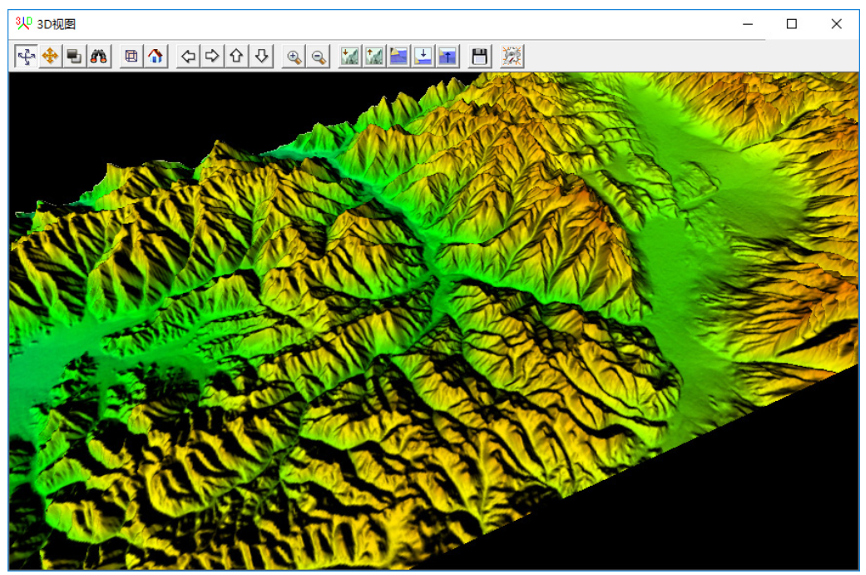Save the view using the floppy disk icon
866x575 pixels.
coord(480,57)
